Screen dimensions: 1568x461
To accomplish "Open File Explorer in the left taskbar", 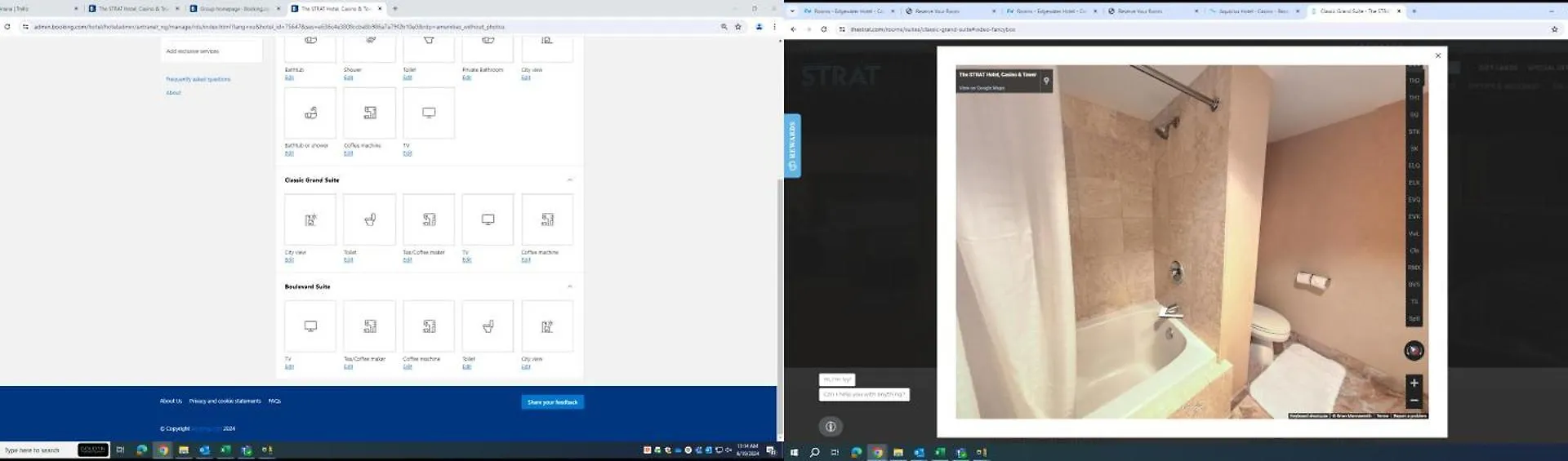I will coord(184,450).
